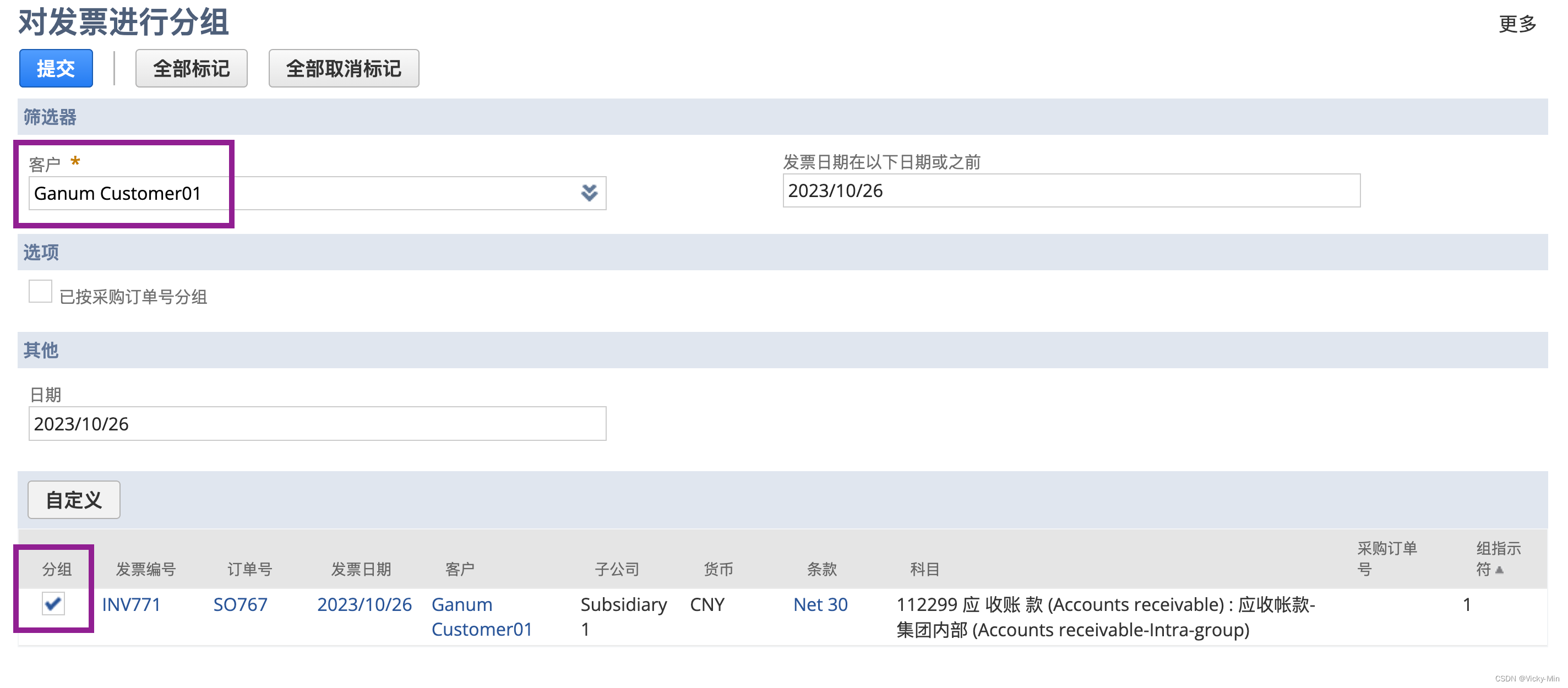Click the 发票编号 column header
The width and height of the screenshot is (1568, 688).
pos(145,569)
